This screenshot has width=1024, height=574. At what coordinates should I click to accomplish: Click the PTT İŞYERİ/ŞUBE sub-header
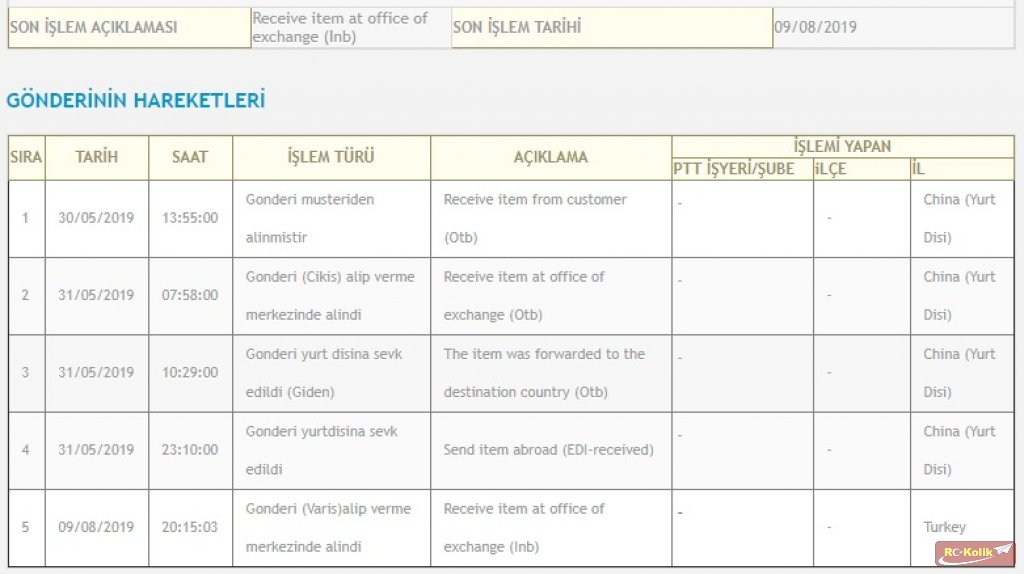point(734,169)
